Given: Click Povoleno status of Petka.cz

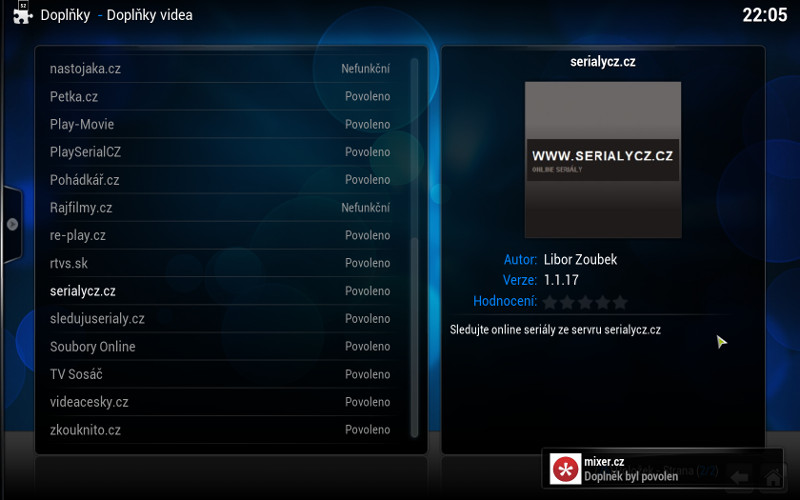Looking at the screenshot, I should pyautogui.click(x=367, y=96).
